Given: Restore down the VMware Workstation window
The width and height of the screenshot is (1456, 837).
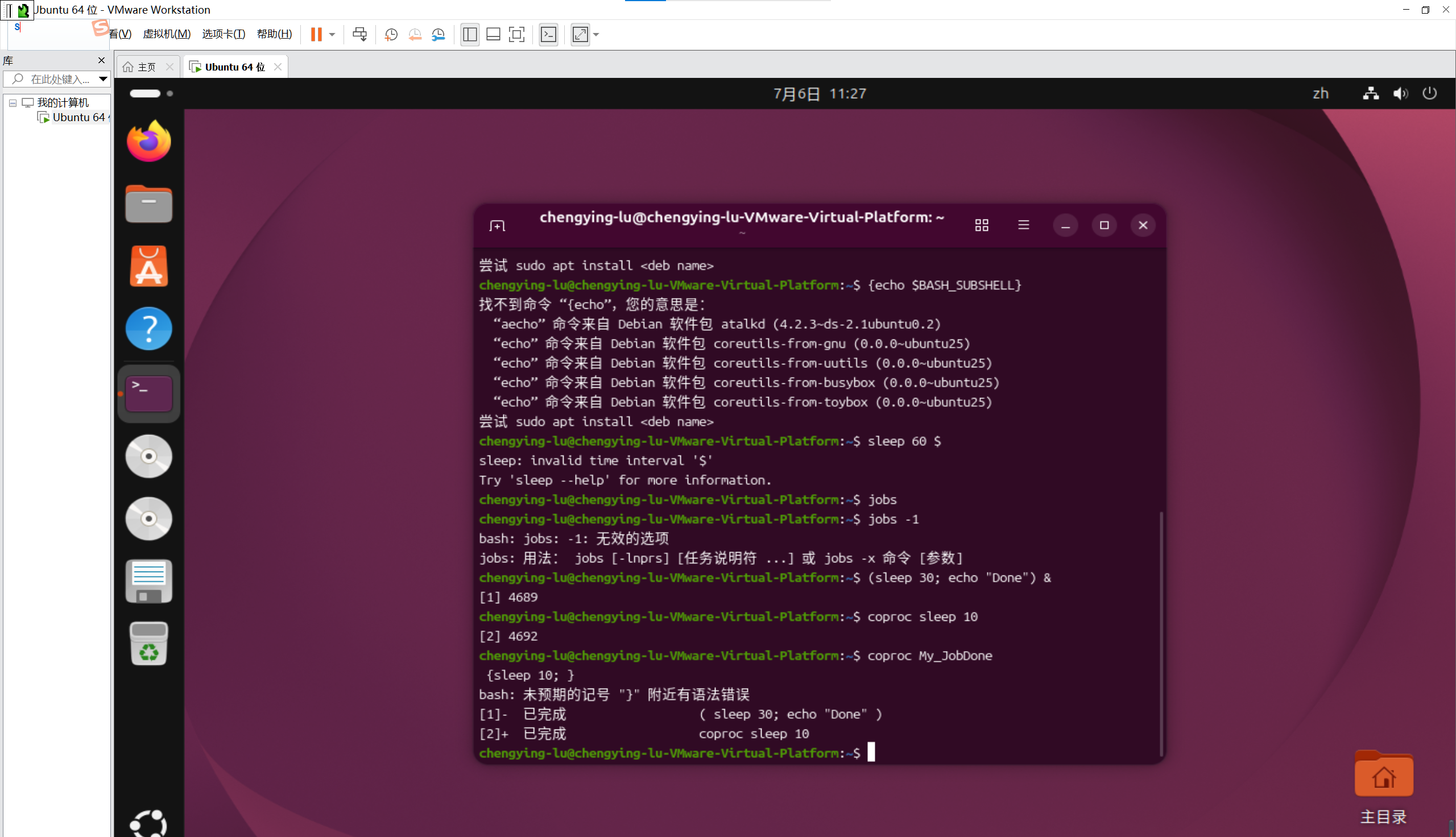Looking at the screenshot, I should [x=1425, y=10].
